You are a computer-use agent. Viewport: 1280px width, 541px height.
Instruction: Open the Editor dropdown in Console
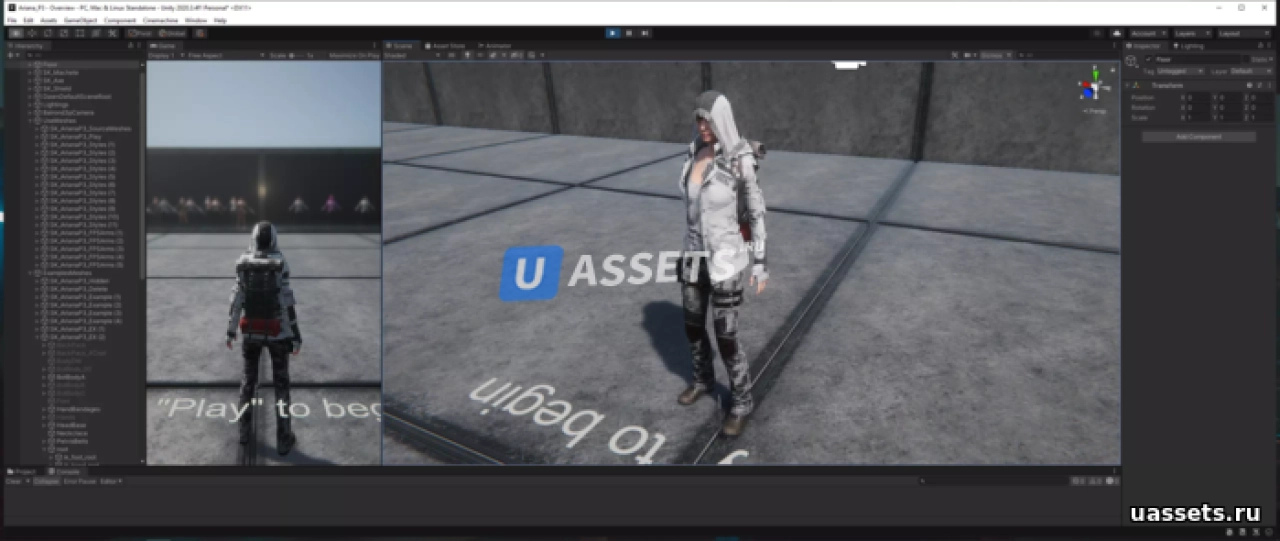pyautogui.click(x=110, y=481)
